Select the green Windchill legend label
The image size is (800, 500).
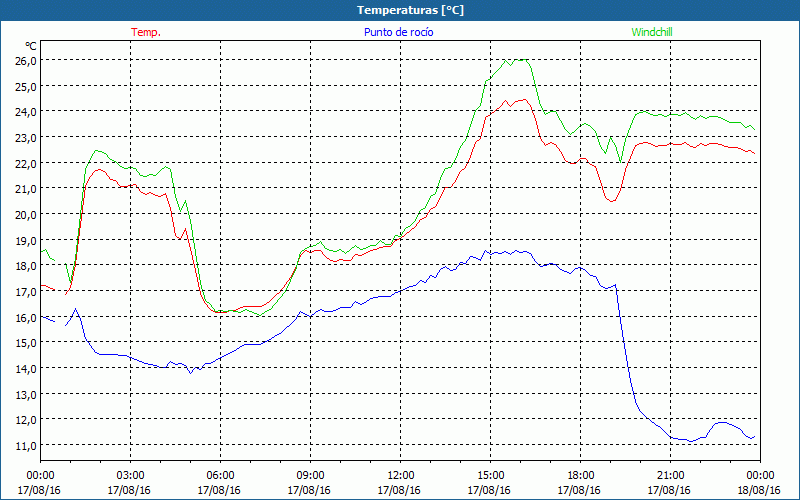[652, 32]
